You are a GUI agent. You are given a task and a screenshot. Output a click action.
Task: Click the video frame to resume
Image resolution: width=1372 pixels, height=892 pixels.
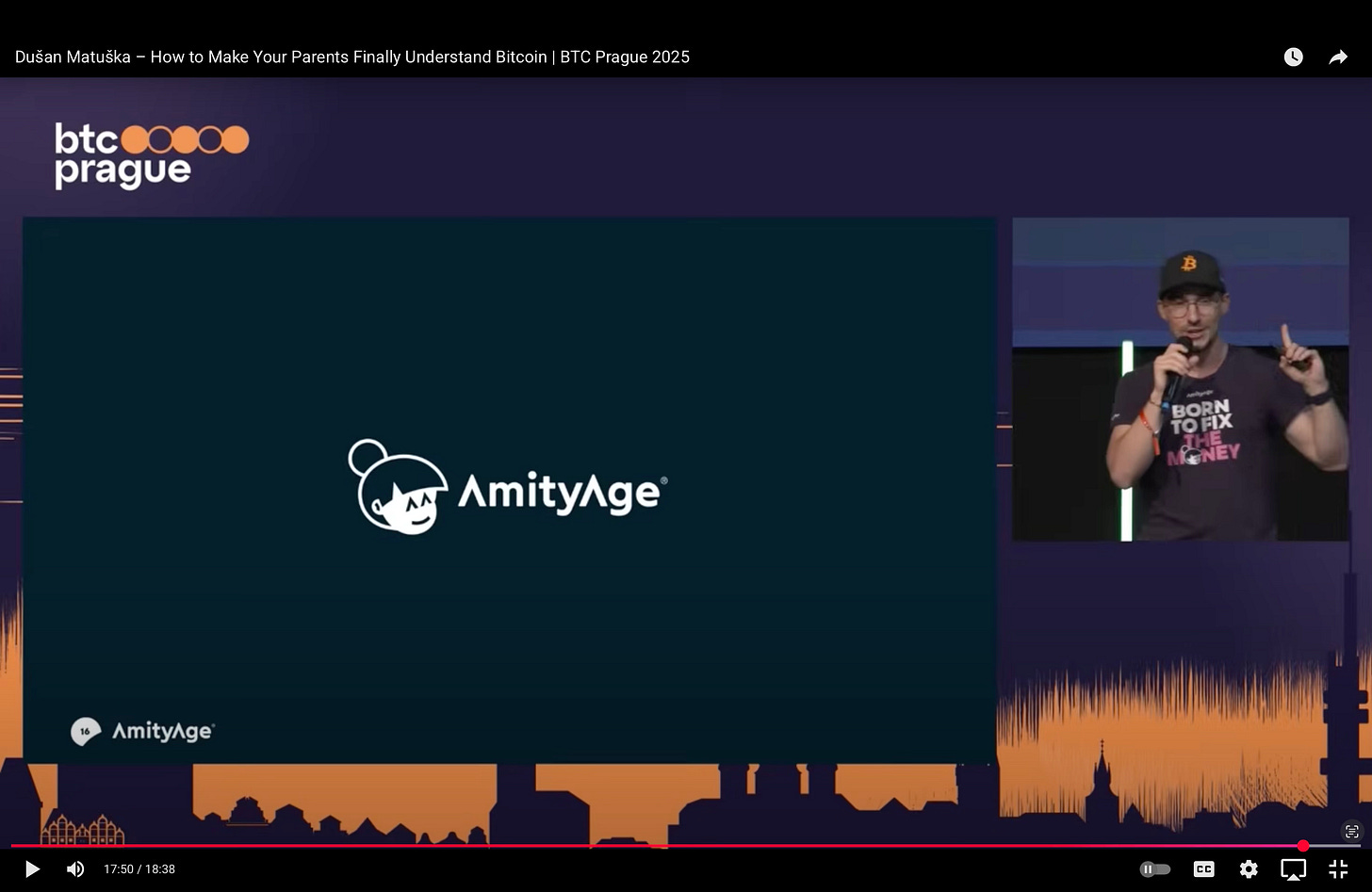pos(686,462)
